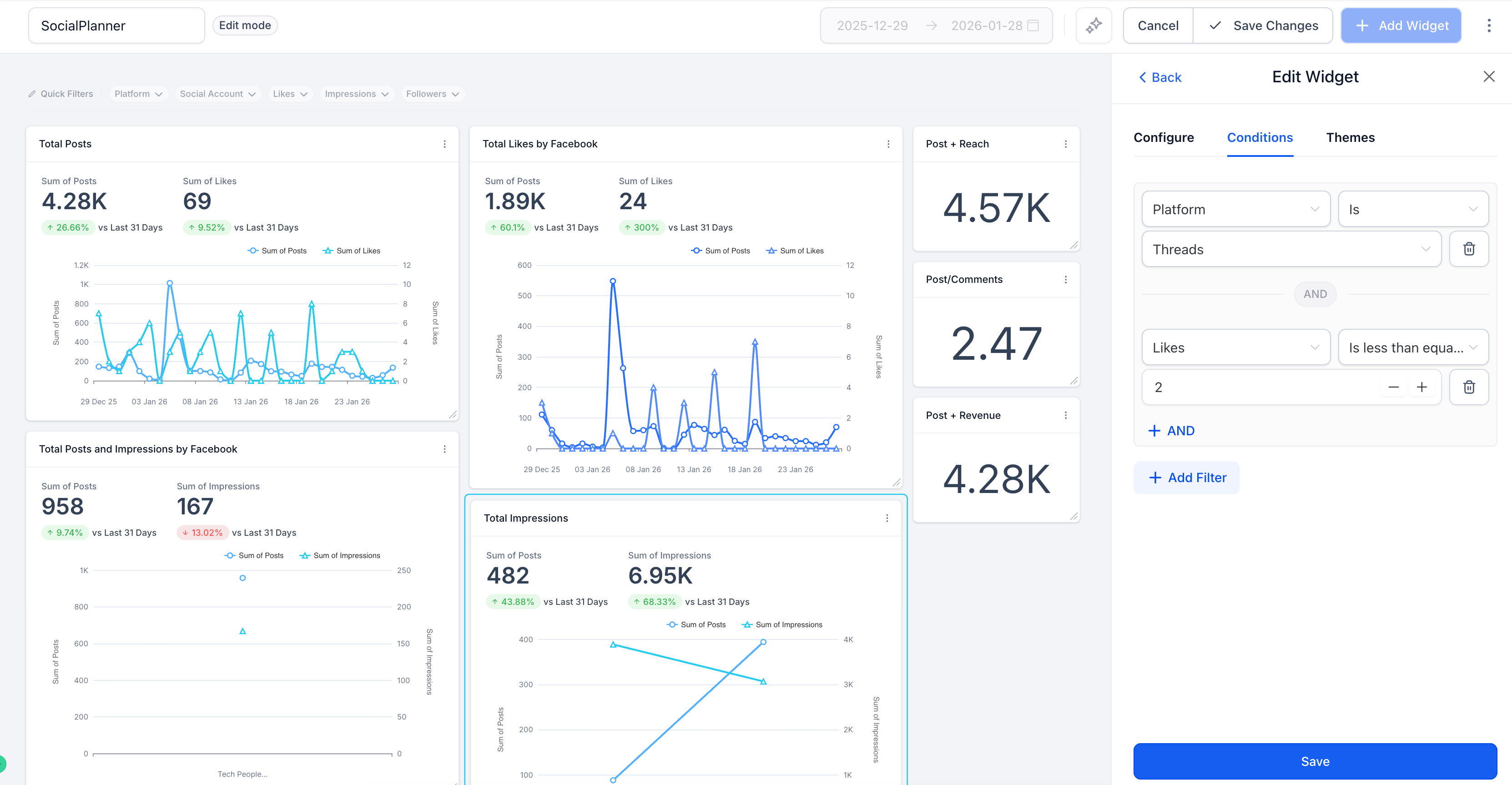
Task: Switch to the Themes tab
Action: (x=1350, y=138)
